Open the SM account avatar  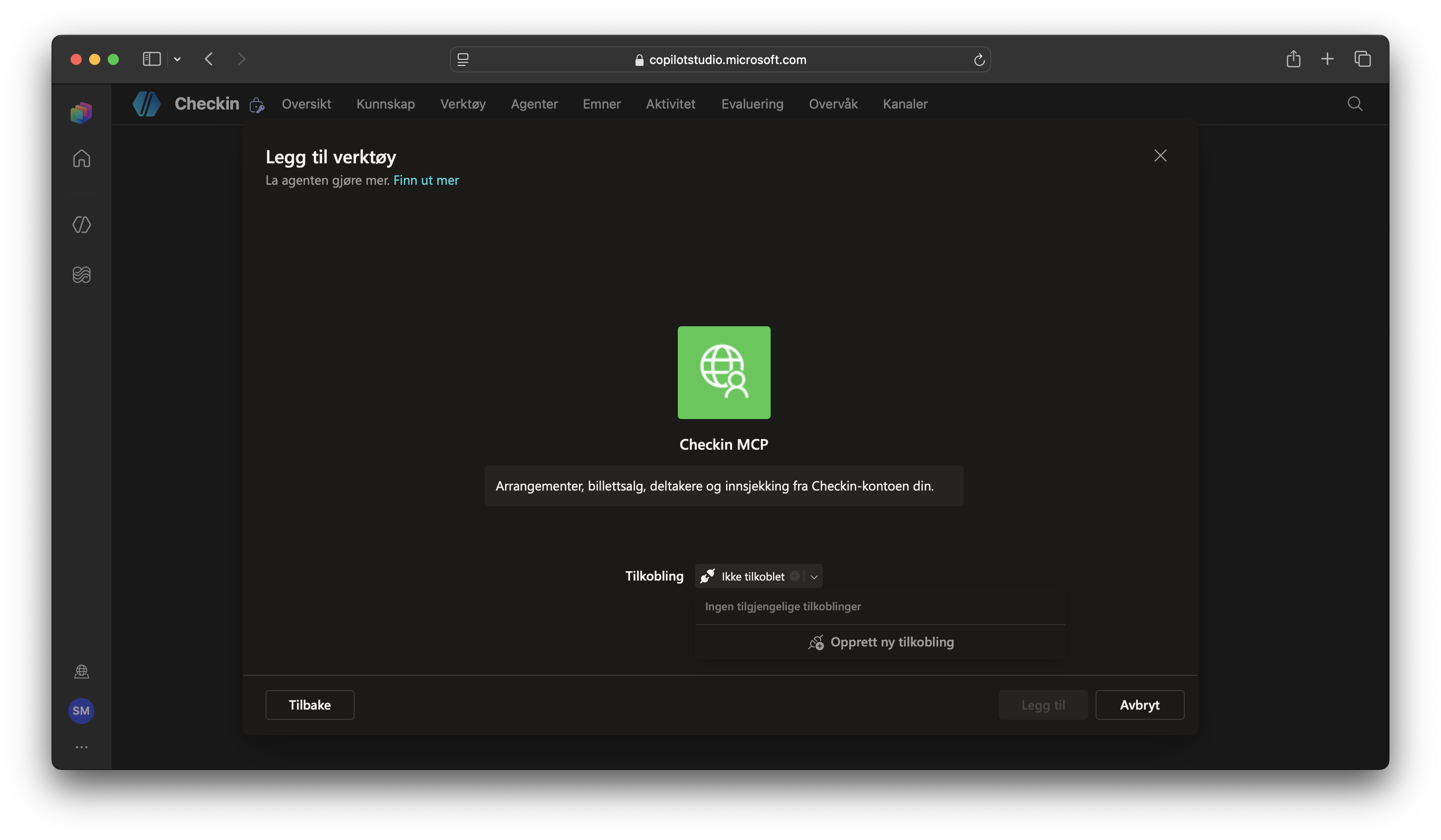click(x=81, y=711)
